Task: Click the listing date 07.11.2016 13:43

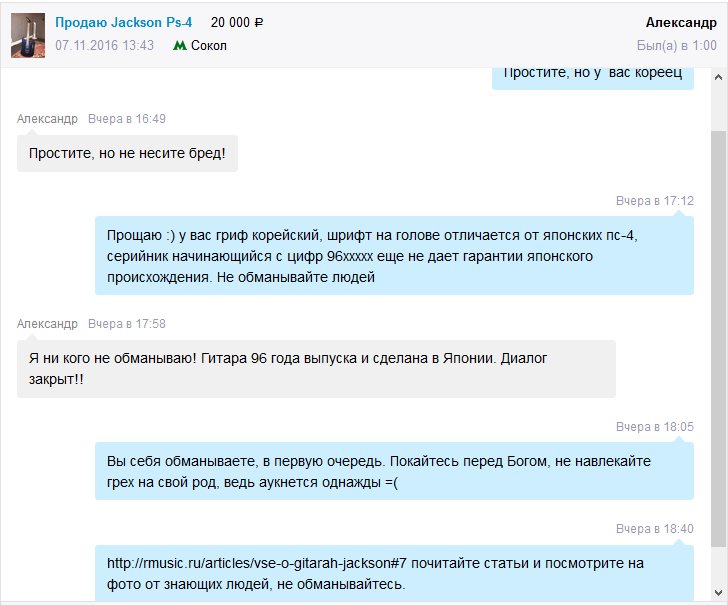Action: (x=104, y=46)
